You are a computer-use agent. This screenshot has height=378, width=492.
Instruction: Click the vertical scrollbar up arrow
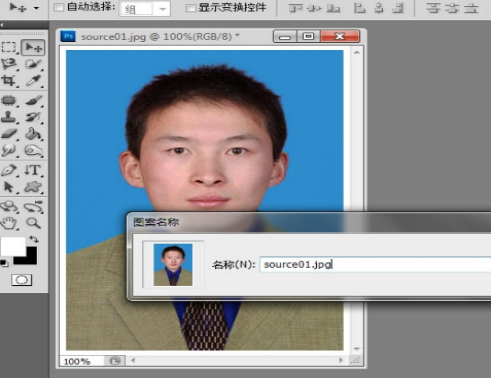pyautogui.click(x=356, y=53)
